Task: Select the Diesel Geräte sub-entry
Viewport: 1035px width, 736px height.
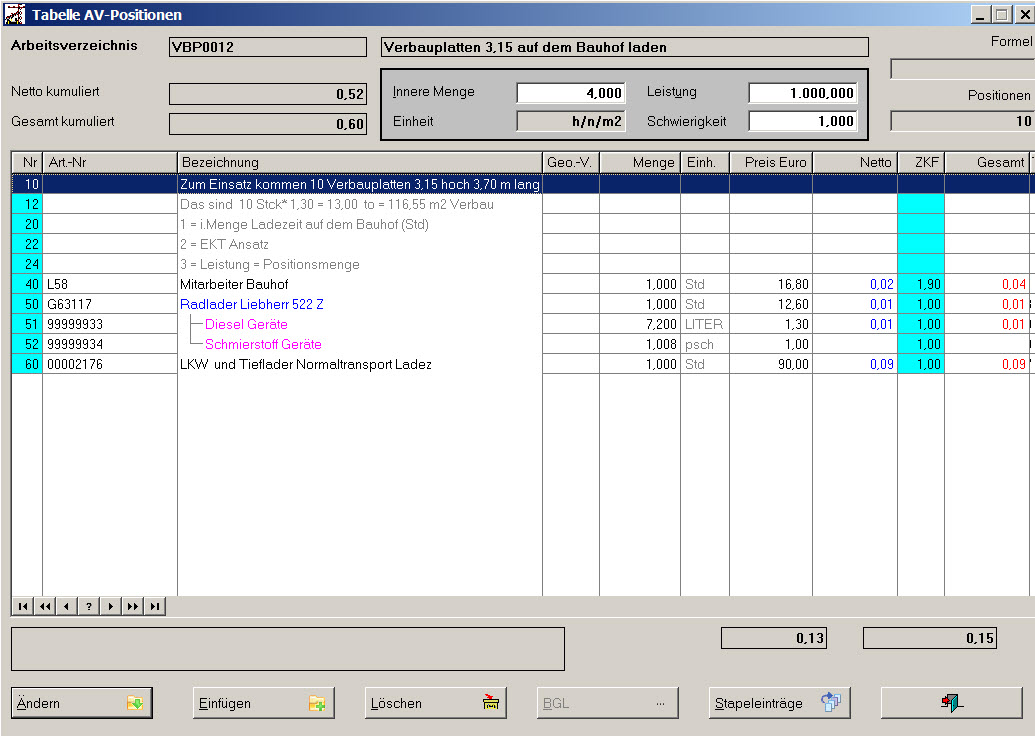Action: pos(246,325)
